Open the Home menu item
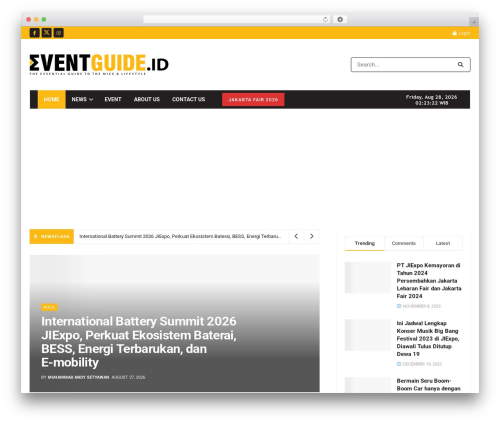The width and height of the screenshot is (500, 423). (x=51, y=99)
